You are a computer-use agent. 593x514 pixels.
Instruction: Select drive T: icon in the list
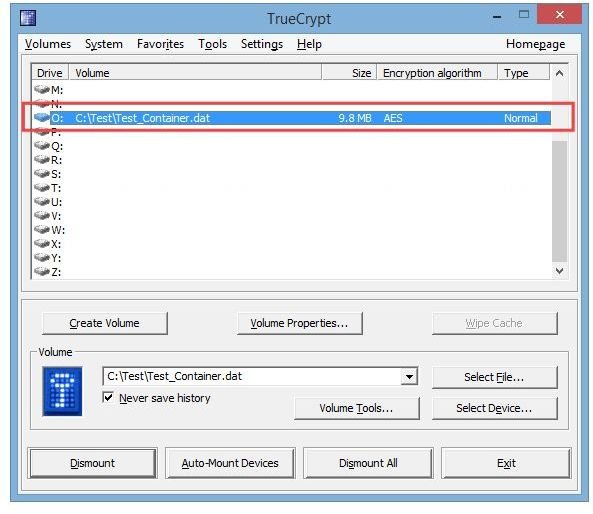click(x=42, y=188)
